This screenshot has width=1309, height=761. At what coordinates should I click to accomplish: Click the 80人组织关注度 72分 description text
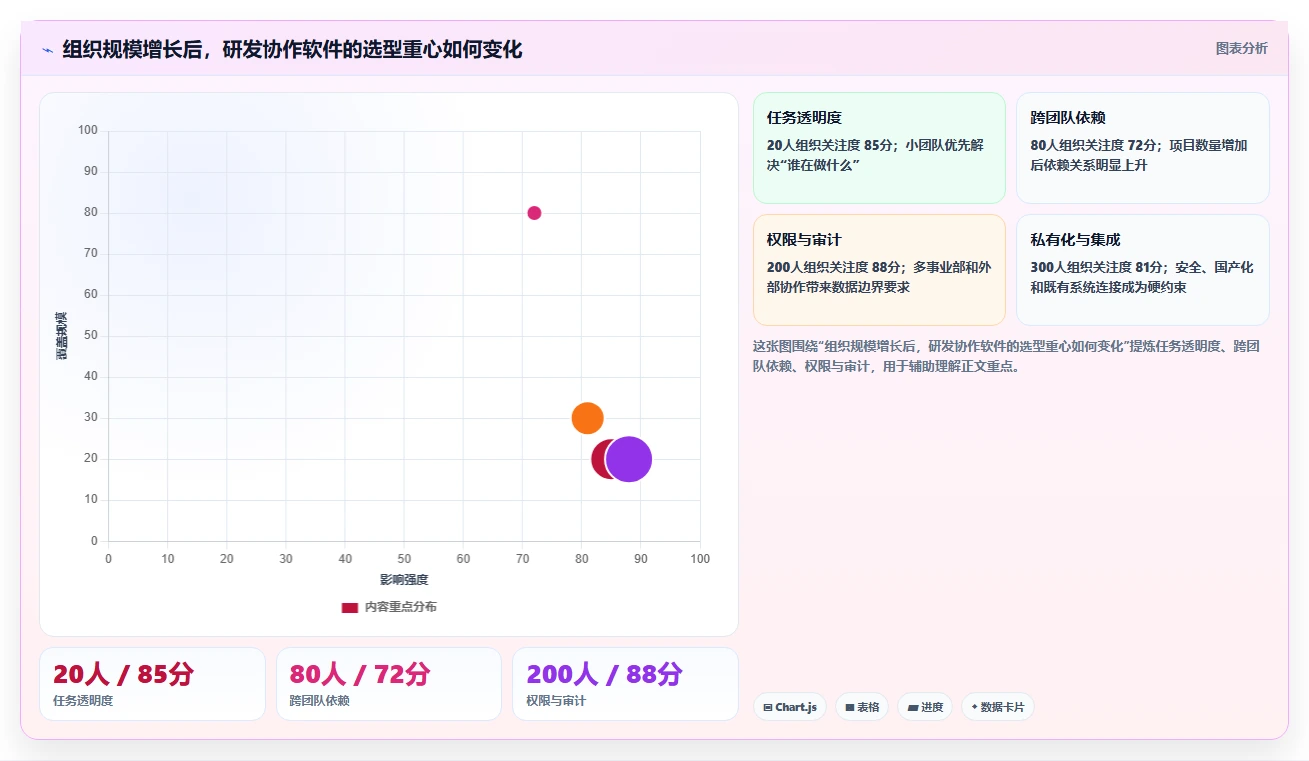[1139, 155]
